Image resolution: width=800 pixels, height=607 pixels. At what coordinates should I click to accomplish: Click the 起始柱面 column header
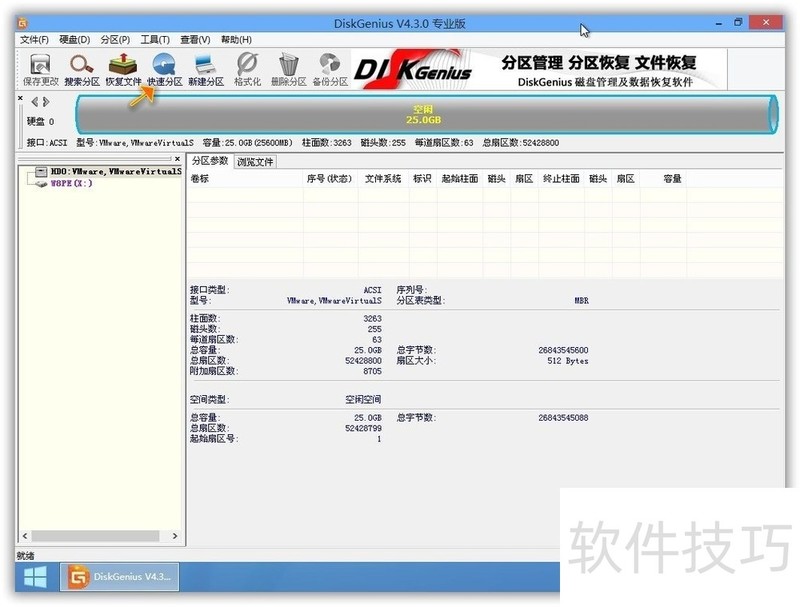460,179
